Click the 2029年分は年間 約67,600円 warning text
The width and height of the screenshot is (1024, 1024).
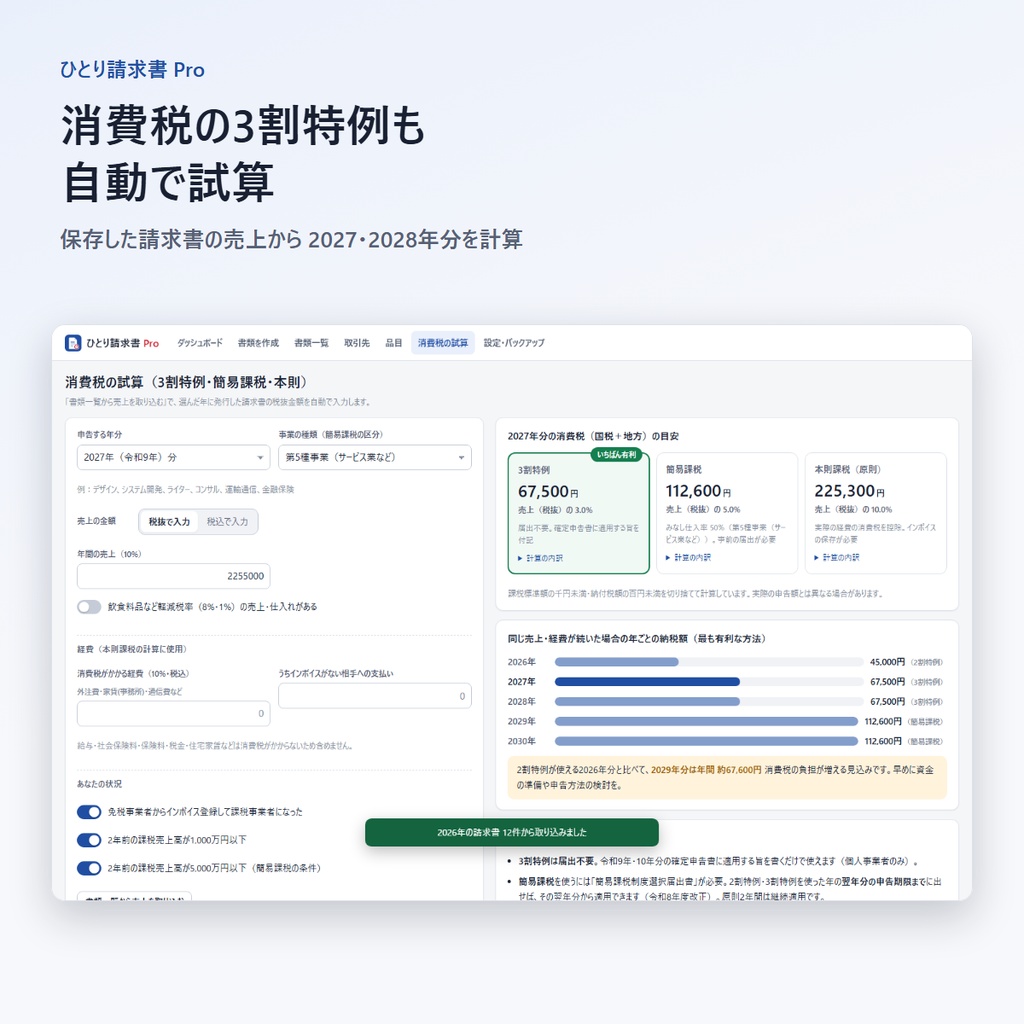pyautogui.click(x=706, y=770)
